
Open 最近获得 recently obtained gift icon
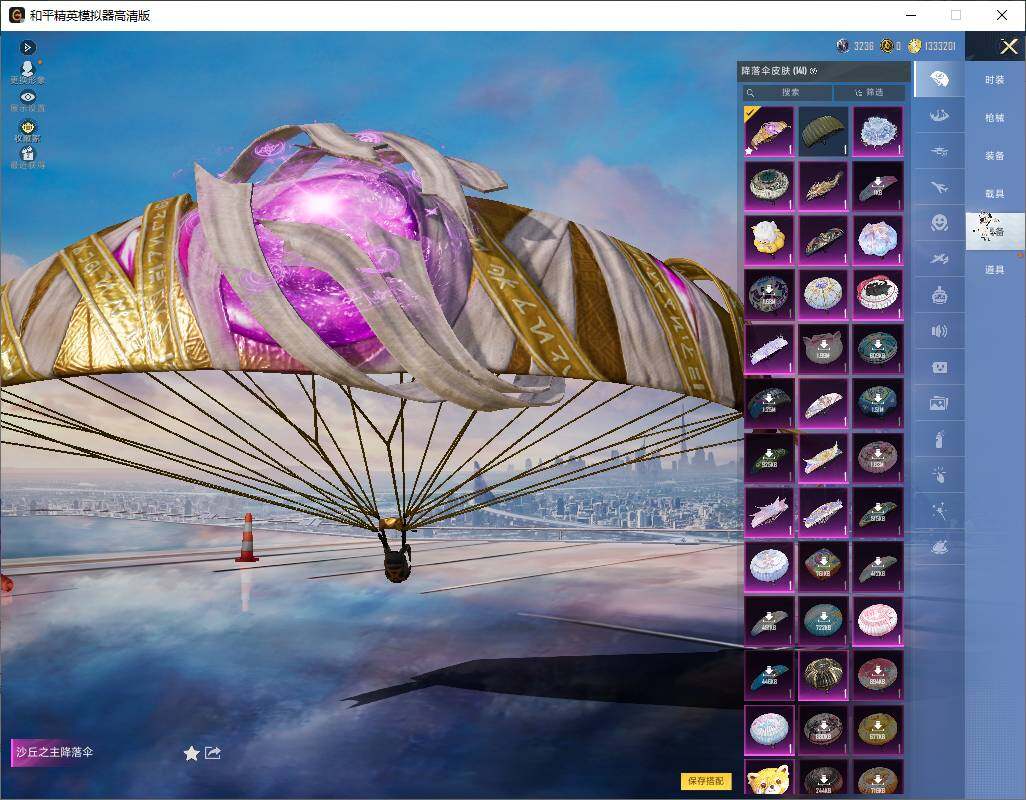pyautogui.click(x=27, y=158)
